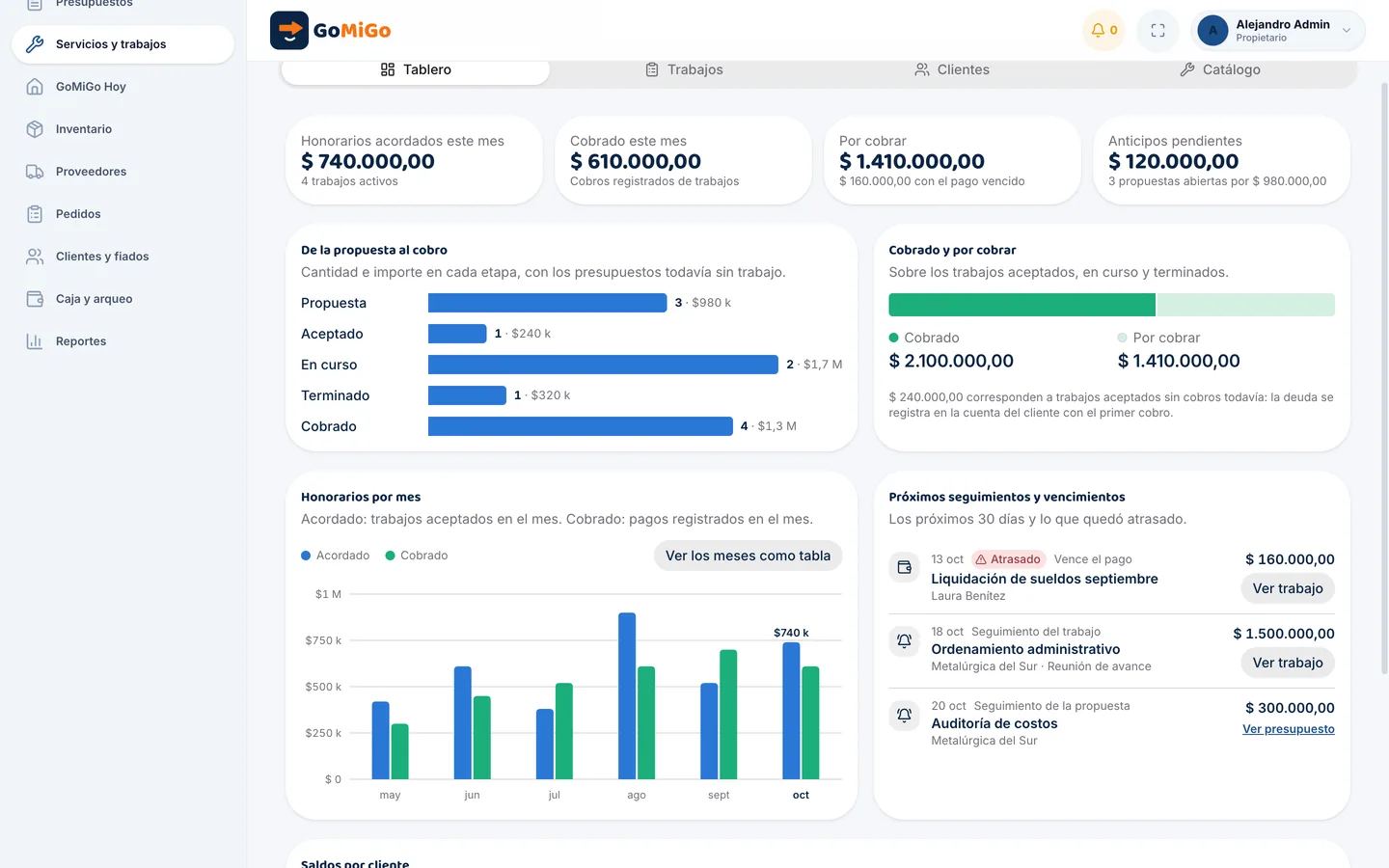Click the Propuesta funnel bar

point(547,303)
